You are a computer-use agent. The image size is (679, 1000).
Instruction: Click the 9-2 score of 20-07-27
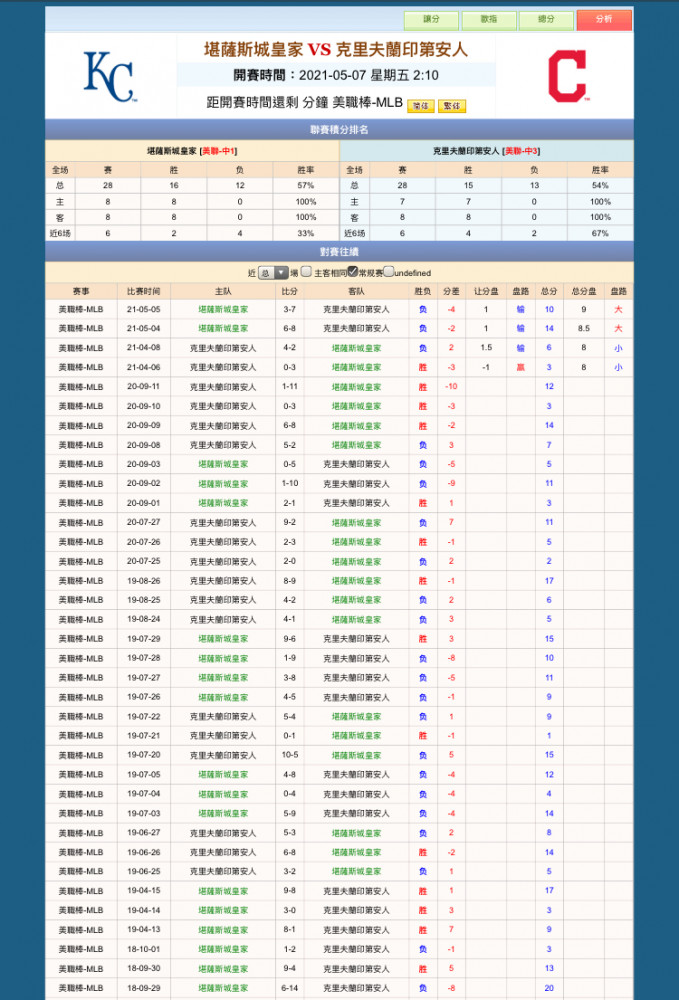coord(289,522)
